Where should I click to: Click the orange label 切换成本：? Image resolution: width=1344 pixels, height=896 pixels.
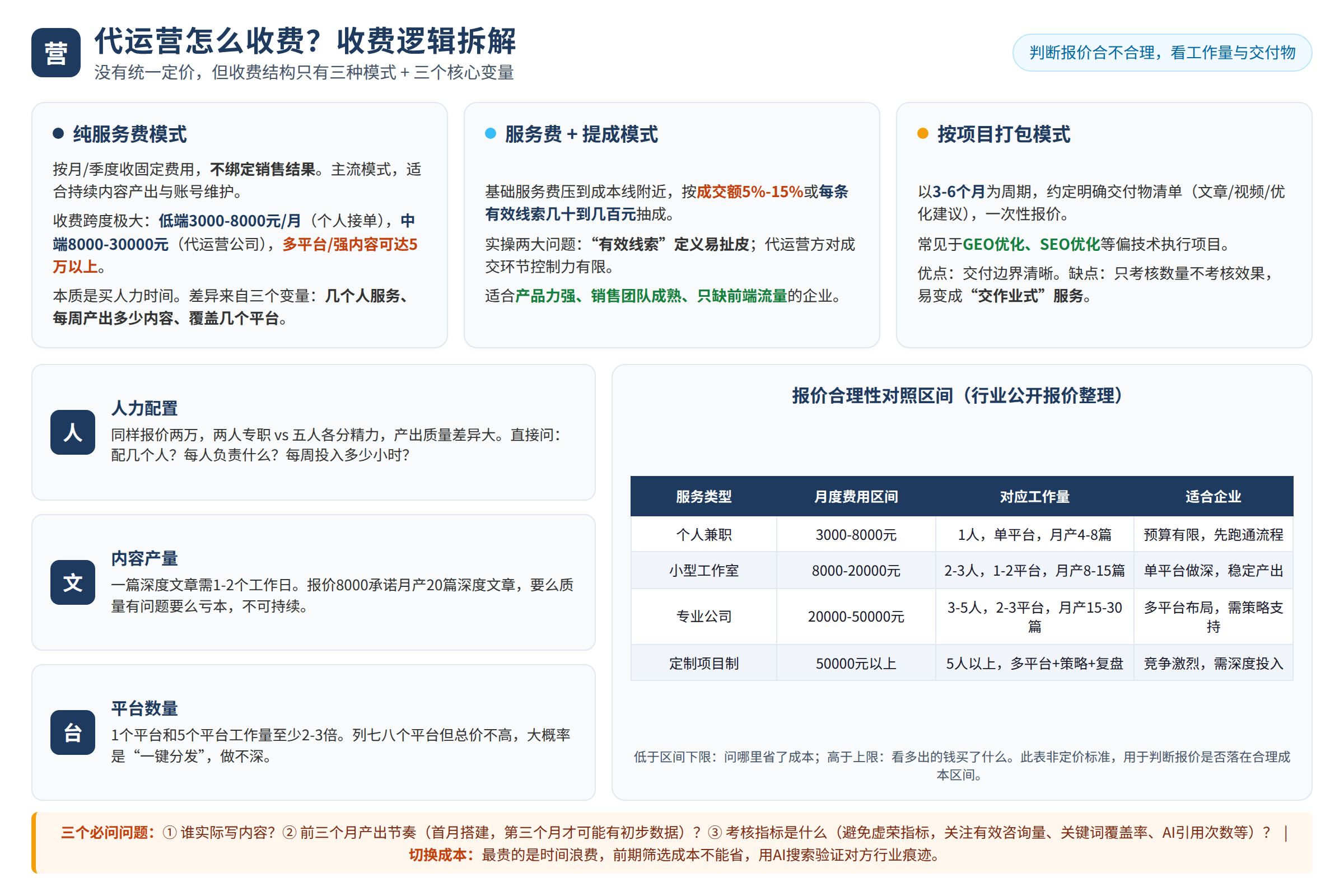(441, 855)
